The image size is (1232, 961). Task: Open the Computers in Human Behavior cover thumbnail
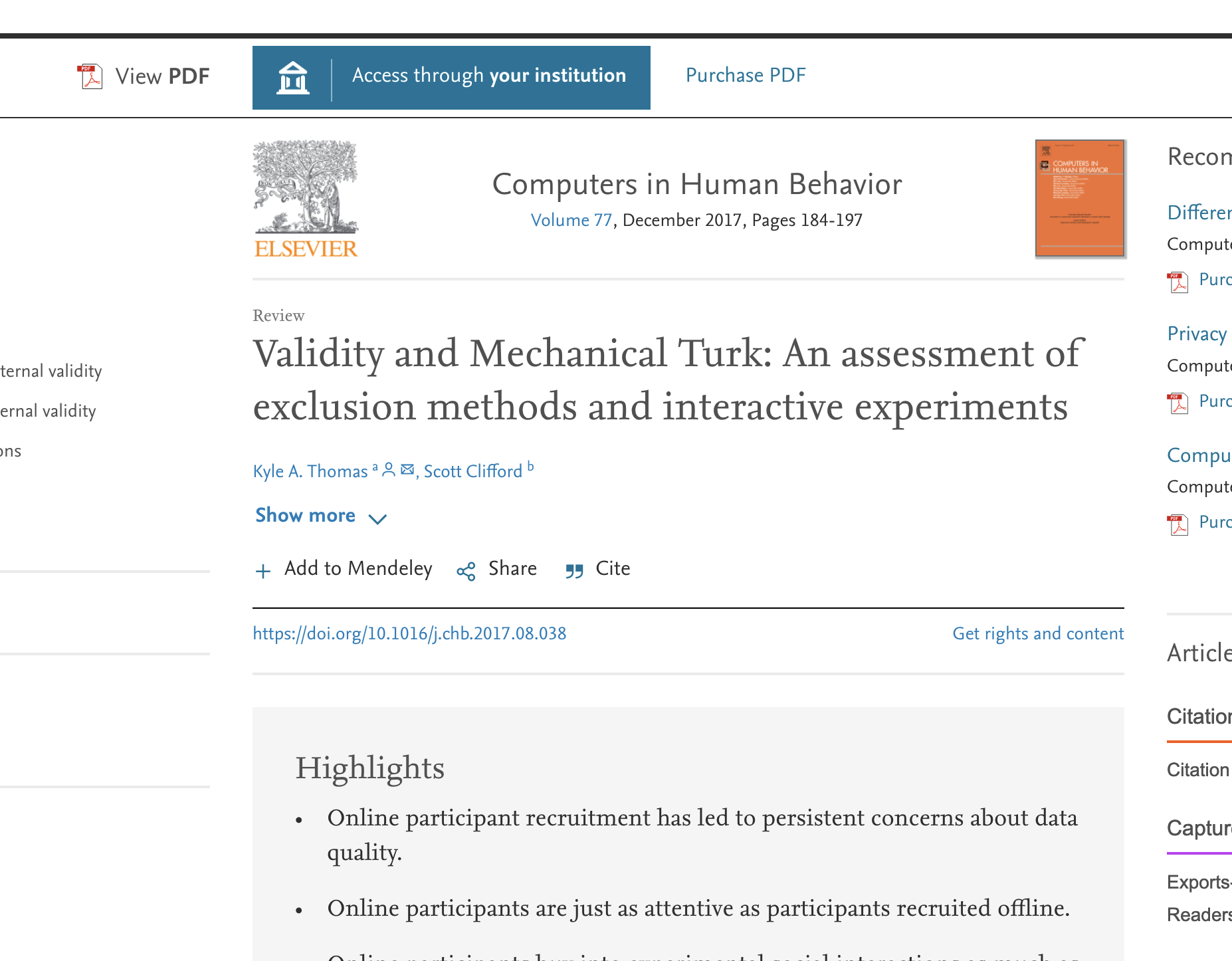tap(1080, 198)
